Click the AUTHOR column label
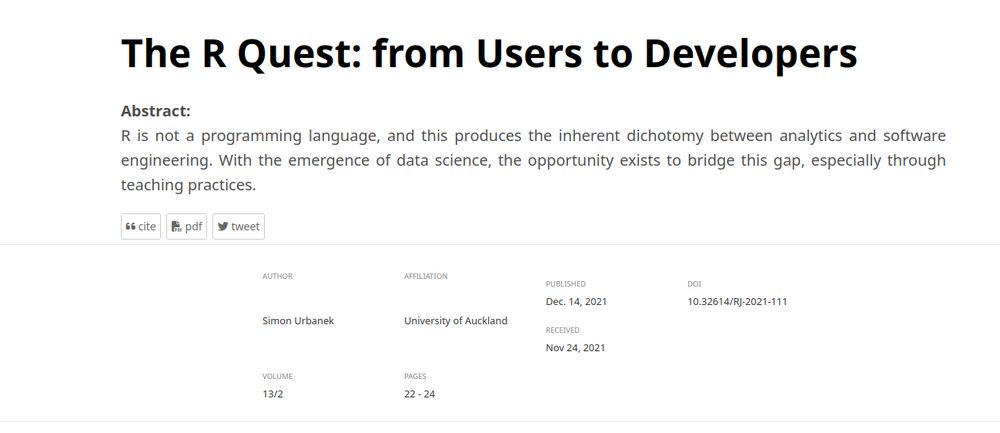The width and height of the screenshot is (1000, 433). point(277,276)
